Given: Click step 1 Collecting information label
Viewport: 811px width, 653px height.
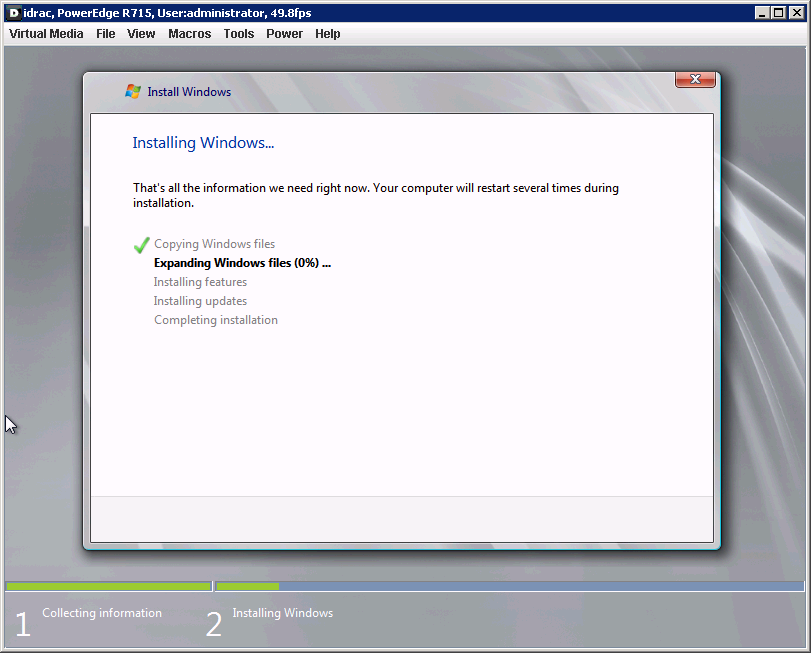Looking at the screenshot, I should 102,613.
